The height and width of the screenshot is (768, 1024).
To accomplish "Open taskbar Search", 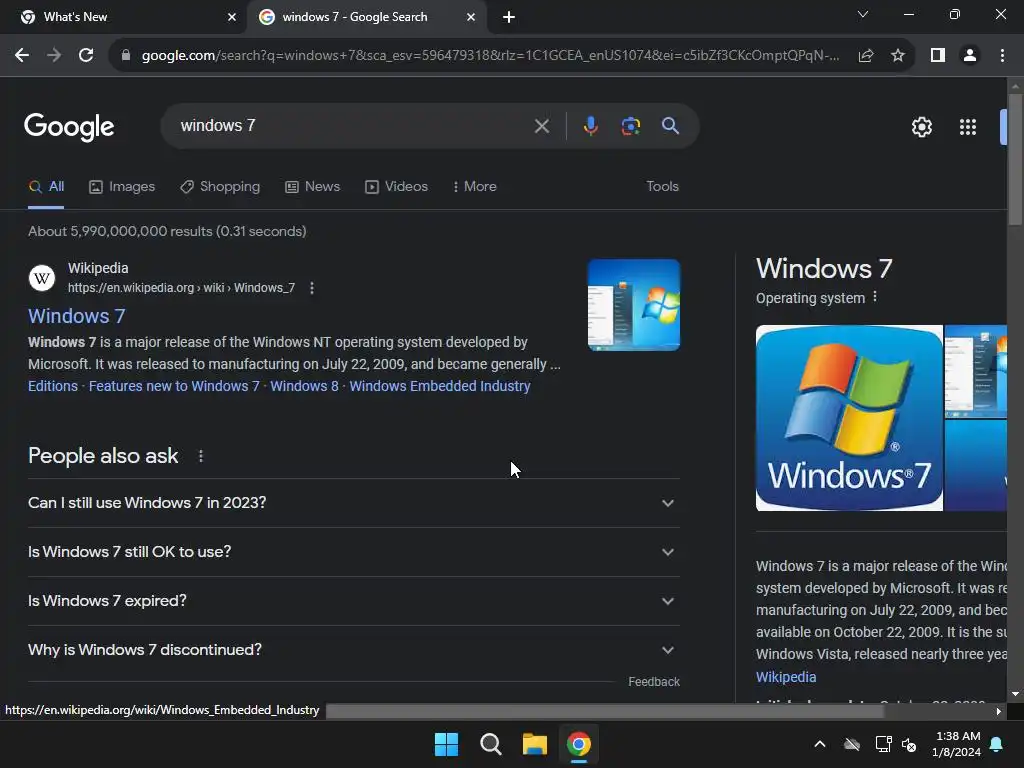I will (x=490, y=744).
